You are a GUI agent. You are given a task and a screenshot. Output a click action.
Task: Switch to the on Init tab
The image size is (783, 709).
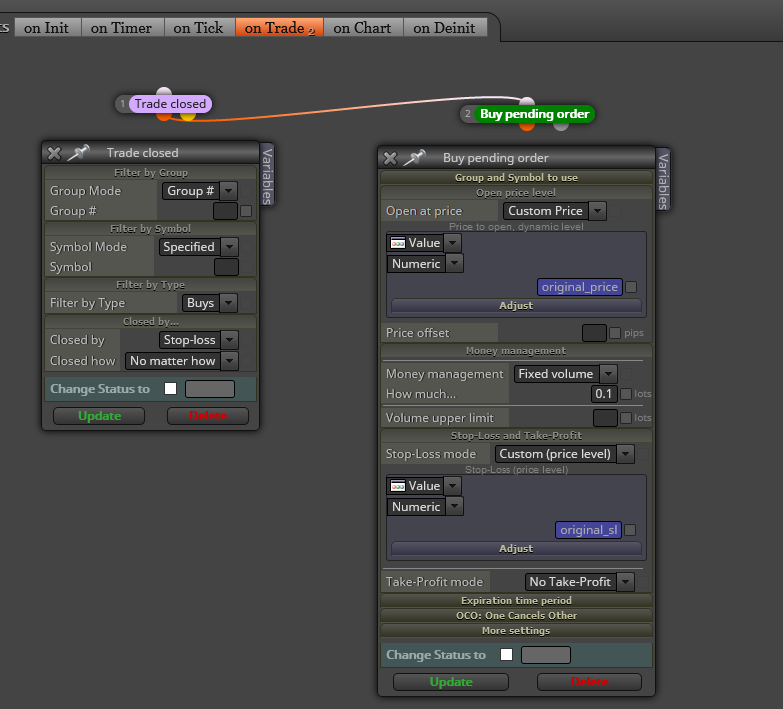[x=46, y=28]
